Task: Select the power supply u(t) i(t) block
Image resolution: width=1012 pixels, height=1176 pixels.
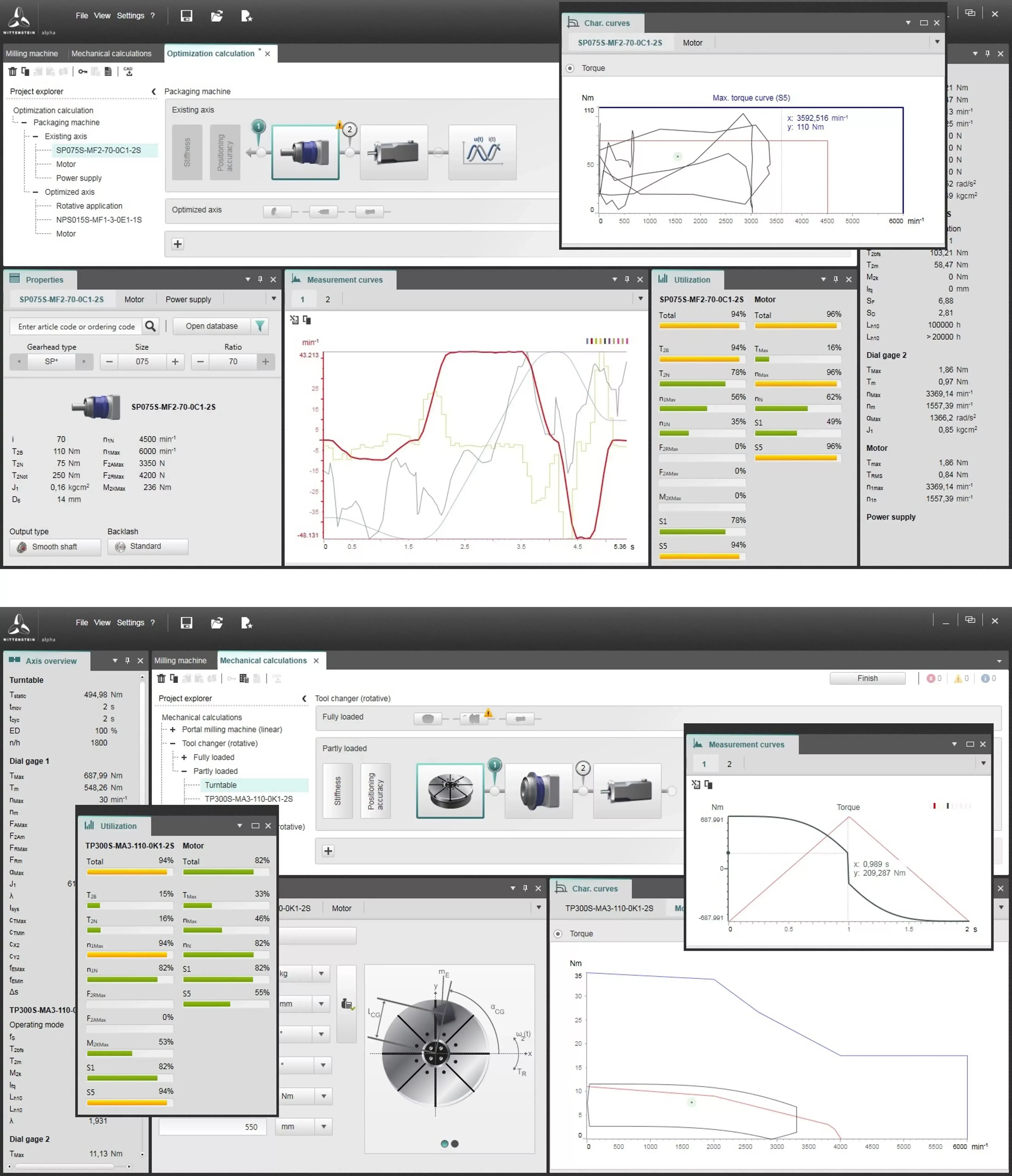Action: point(483,152)
